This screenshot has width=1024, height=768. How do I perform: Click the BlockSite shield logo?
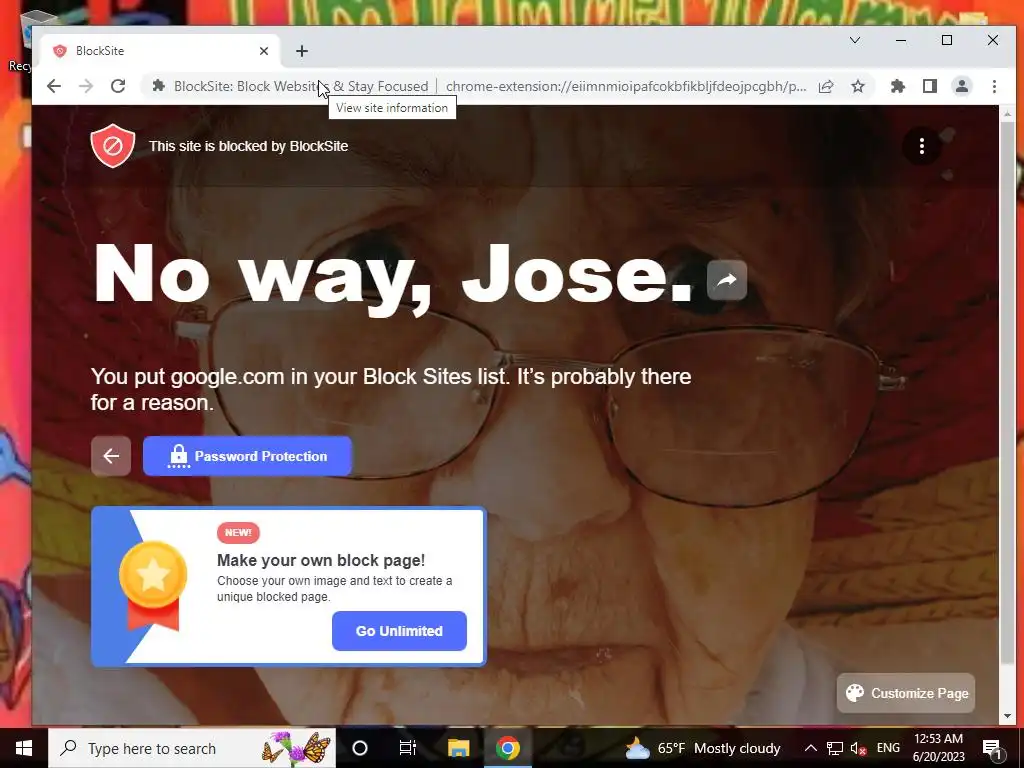click(x=113, y=146)
